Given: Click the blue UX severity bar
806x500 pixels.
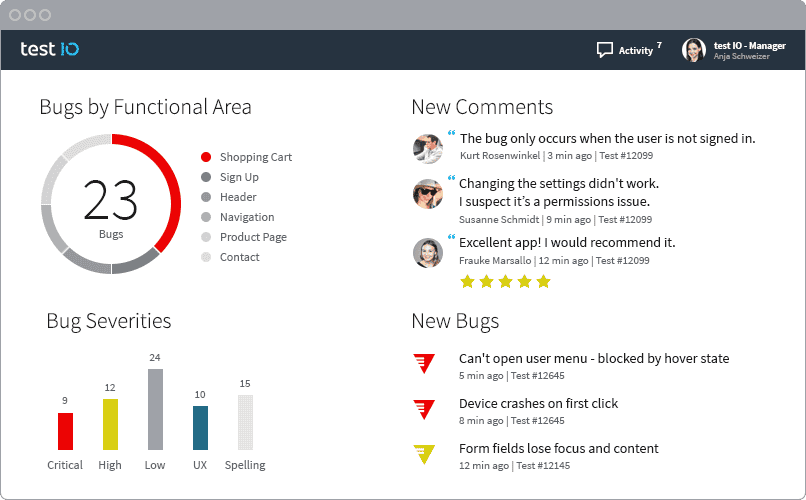Looking at the screenshot, I should pyautogui.click(x=200, y=427).
